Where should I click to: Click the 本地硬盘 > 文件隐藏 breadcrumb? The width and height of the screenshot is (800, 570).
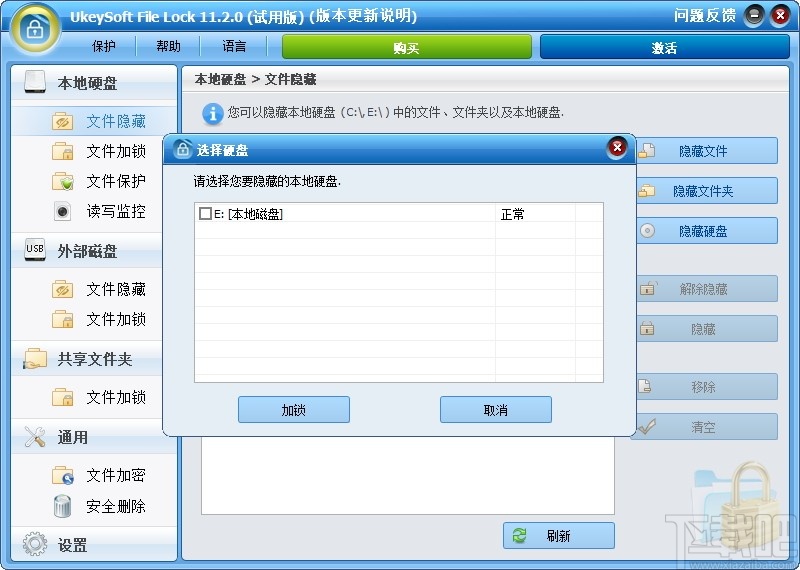coord(255,80)
